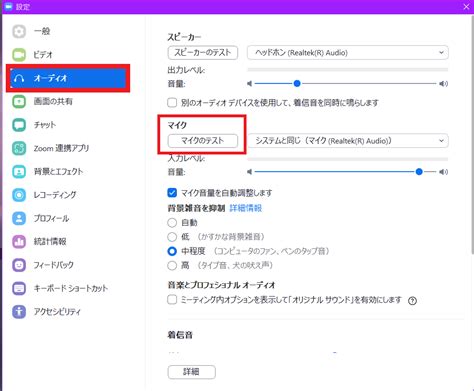Open 詳細情報 link for noise suppression
The image size is (474, 391).
pyautogui.click(x=246, y=208)
